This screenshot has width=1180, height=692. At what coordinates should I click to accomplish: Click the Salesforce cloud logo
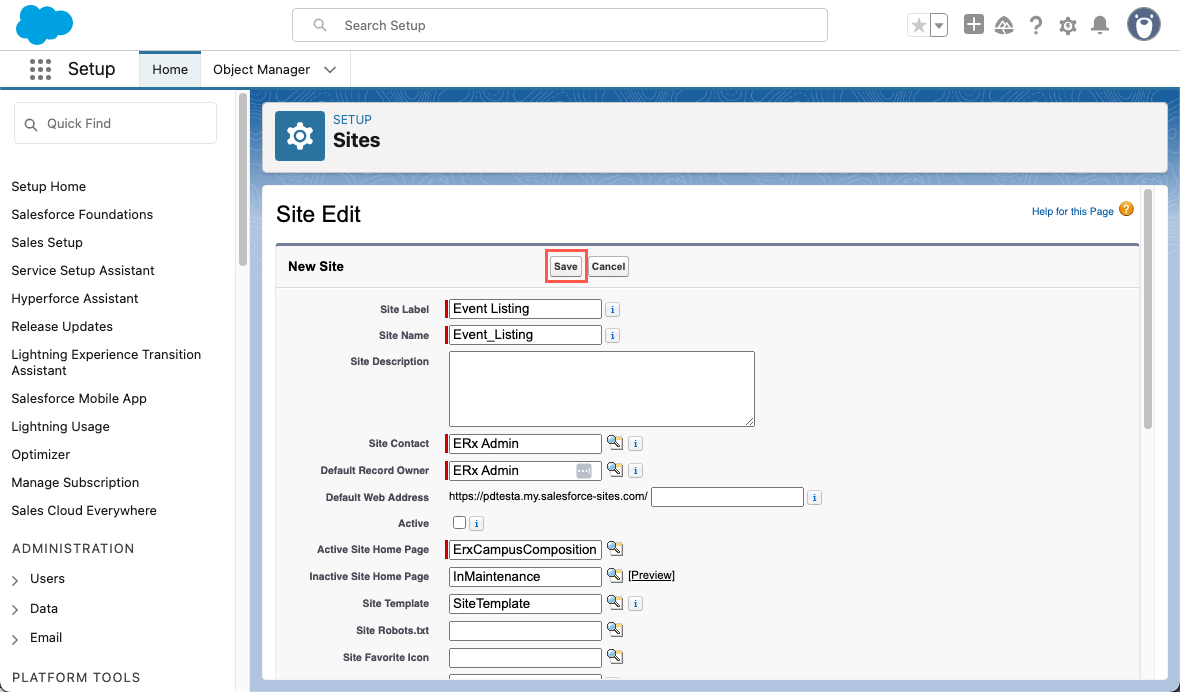point(45,25)
